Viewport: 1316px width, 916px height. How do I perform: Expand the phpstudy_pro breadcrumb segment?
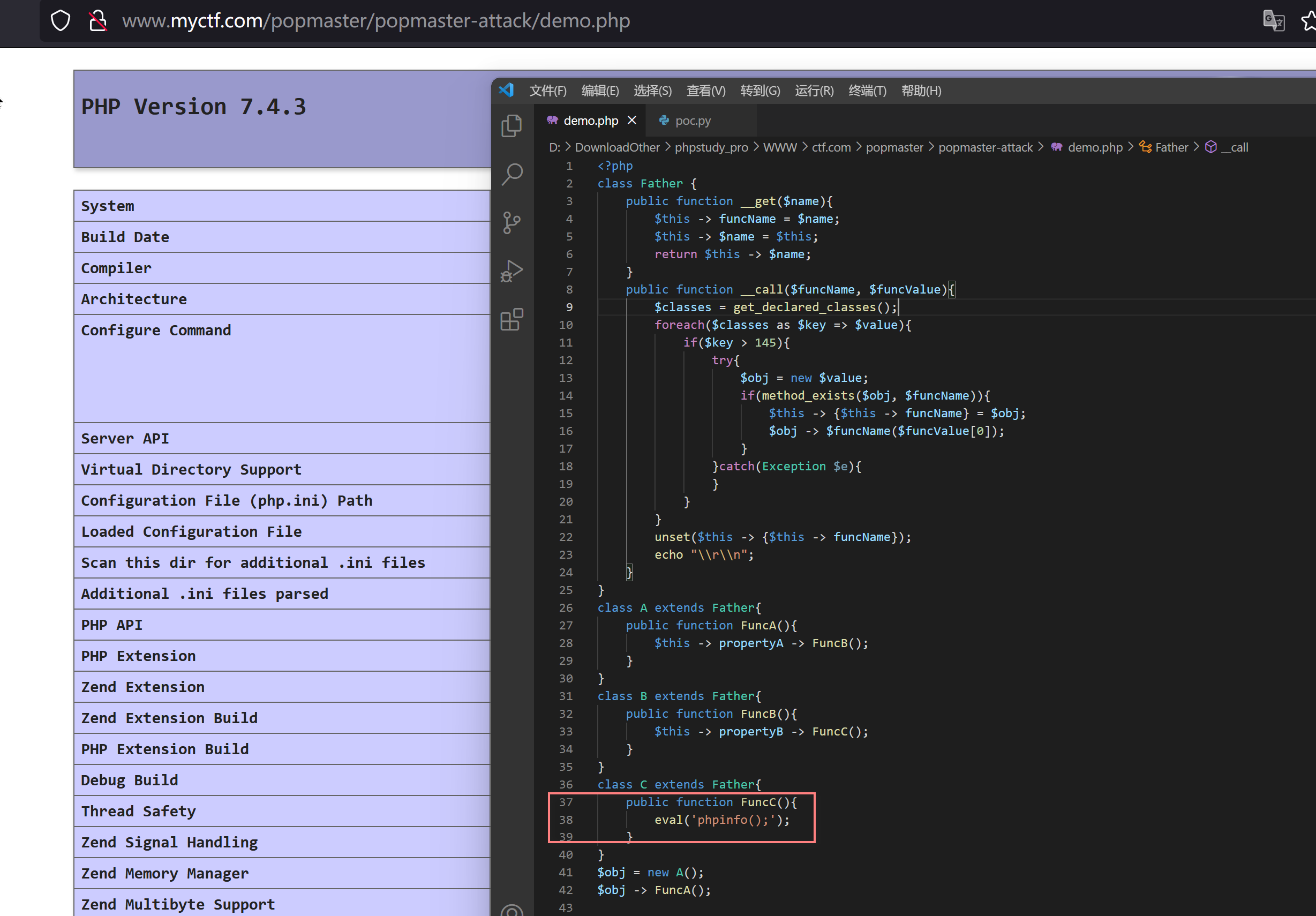711,147
